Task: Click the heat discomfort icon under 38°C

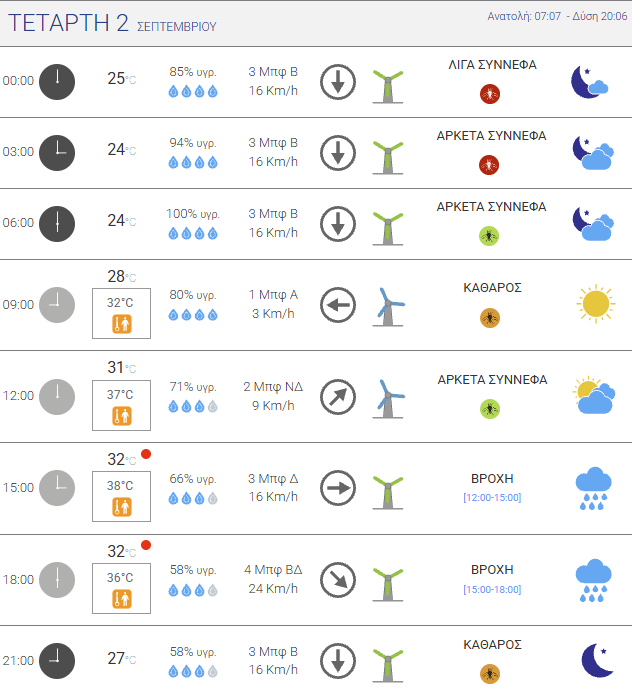Action: pos(121,507)
